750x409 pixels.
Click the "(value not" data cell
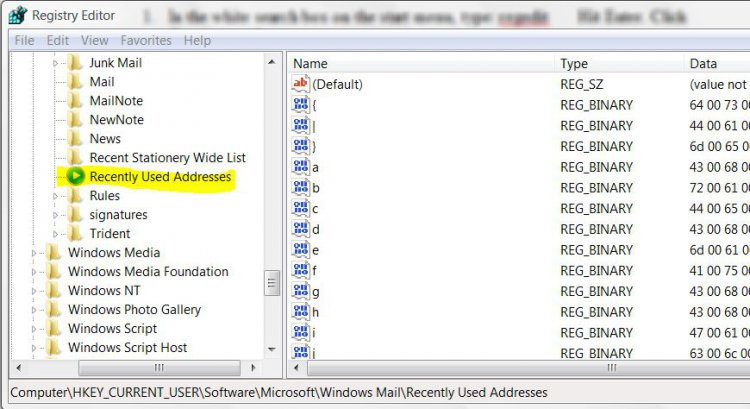718,85
